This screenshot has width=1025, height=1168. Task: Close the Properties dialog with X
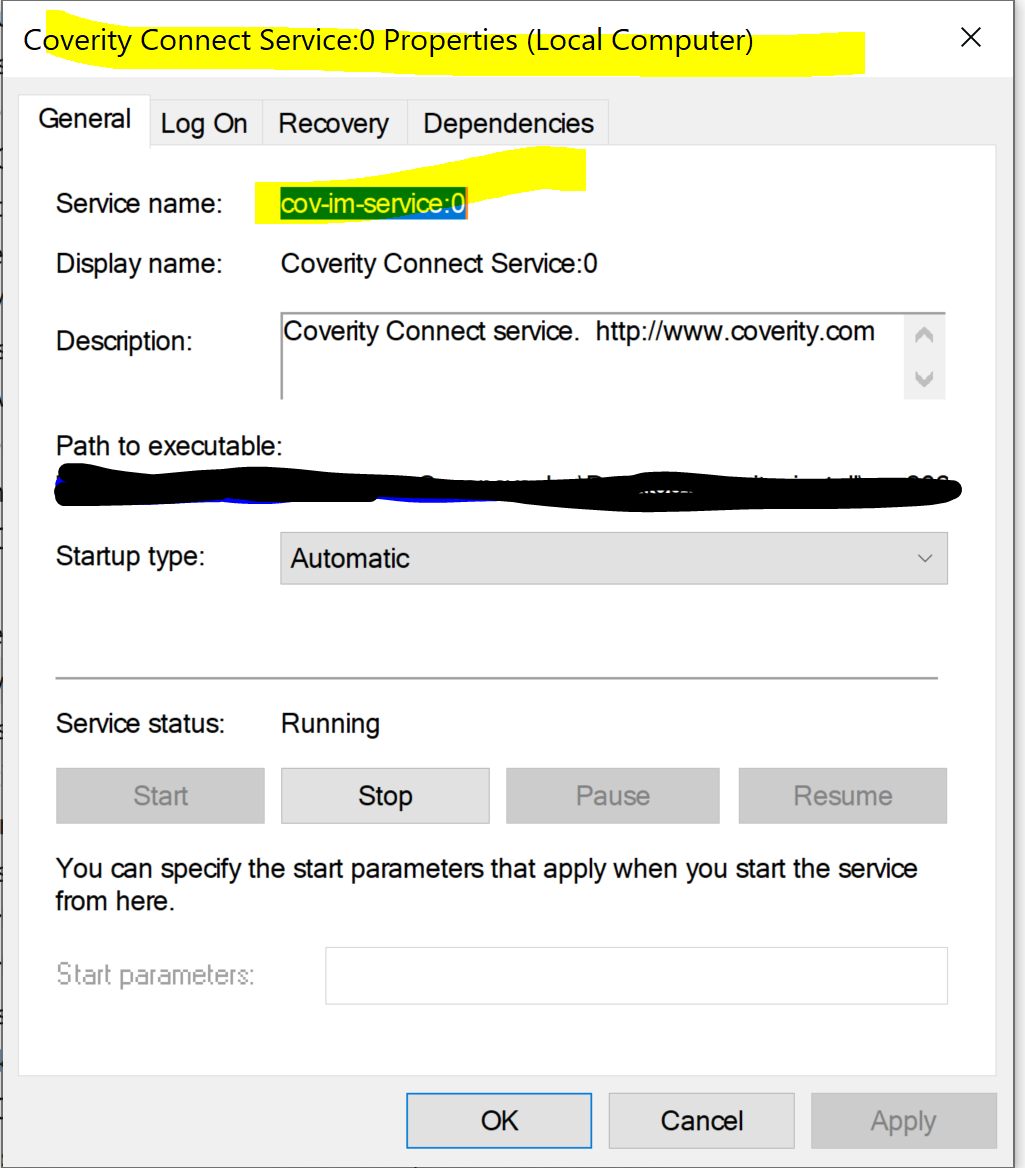pos(970,38)
